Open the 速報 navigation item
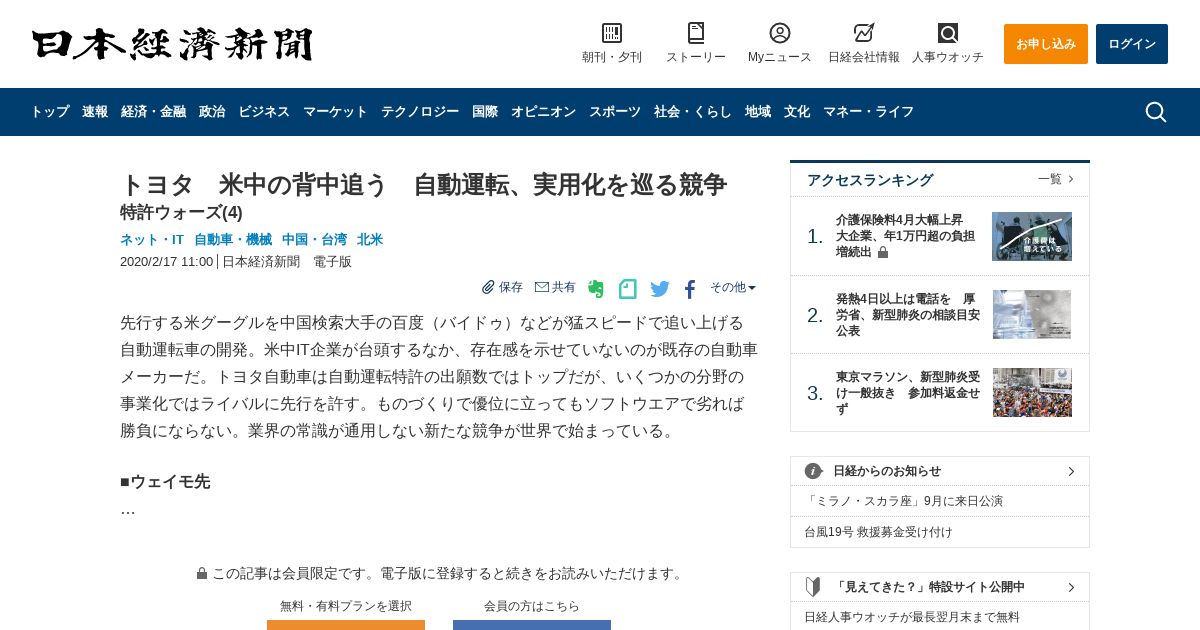This screenshot has height=630, width=1200. pos(95,112)
